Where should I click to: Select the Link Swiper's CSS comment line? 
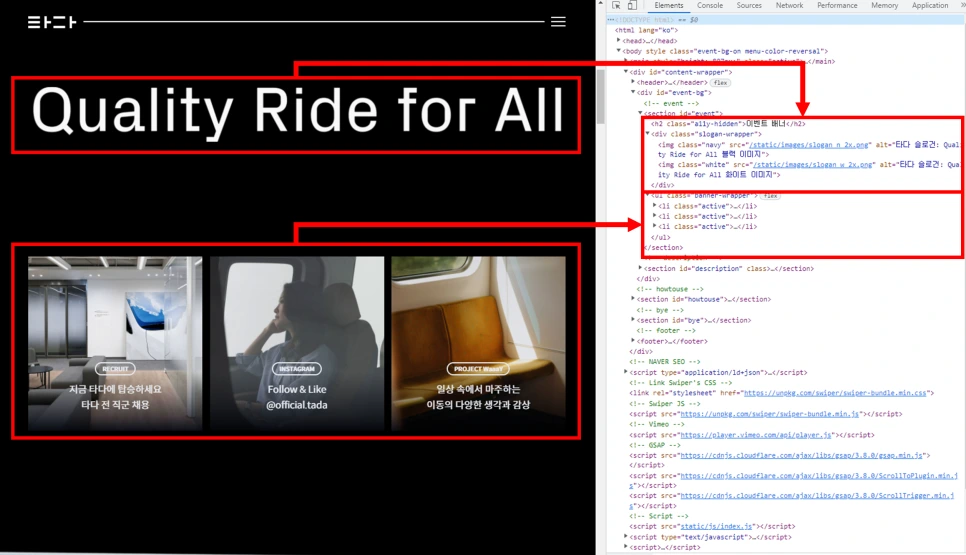point(681,383)
